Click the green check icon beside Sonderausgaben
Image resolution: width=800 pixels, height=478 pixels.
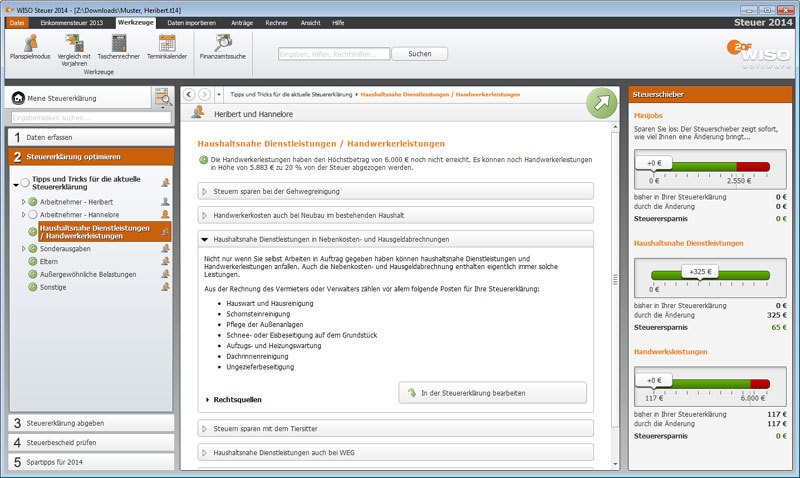tap(33, 248)
